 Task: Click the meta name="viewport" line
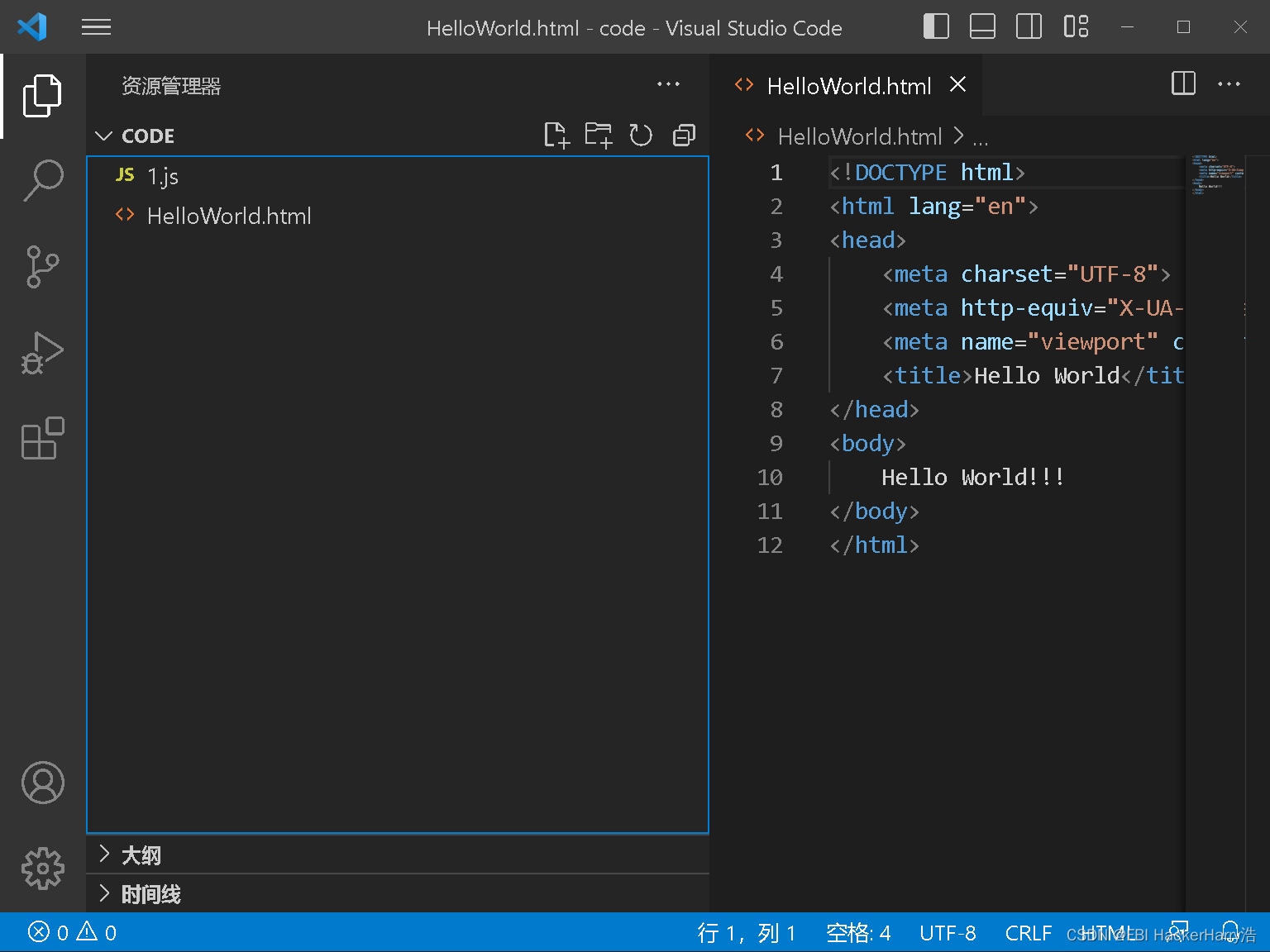coord(1033,341)
